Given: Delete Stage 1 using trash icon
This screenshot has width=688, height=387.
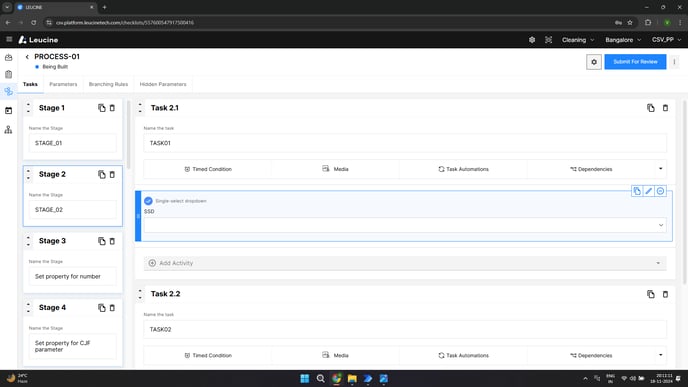Looking at the screenshot, I should click(112, 108).
